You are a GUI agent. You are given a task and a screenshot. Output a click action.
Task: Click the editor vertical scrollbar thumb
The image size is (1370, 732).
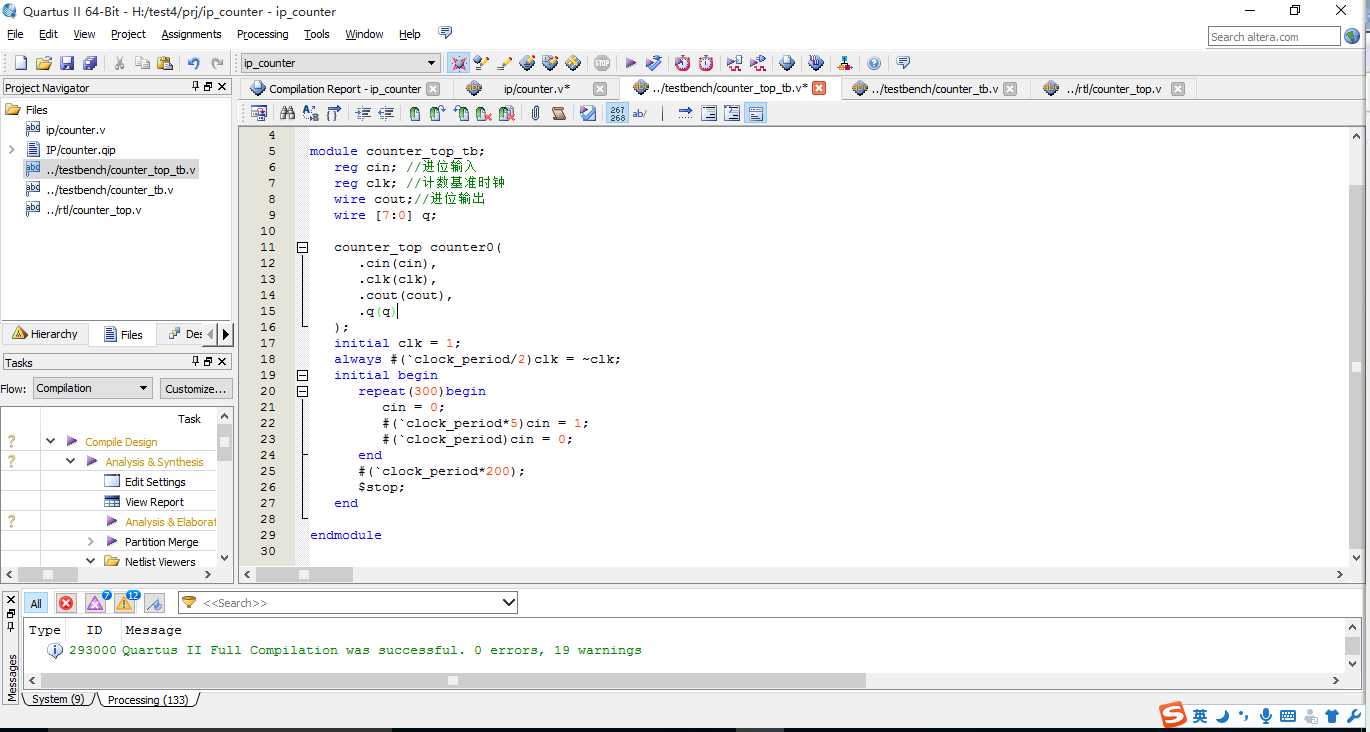click(x=1355, y=366)
